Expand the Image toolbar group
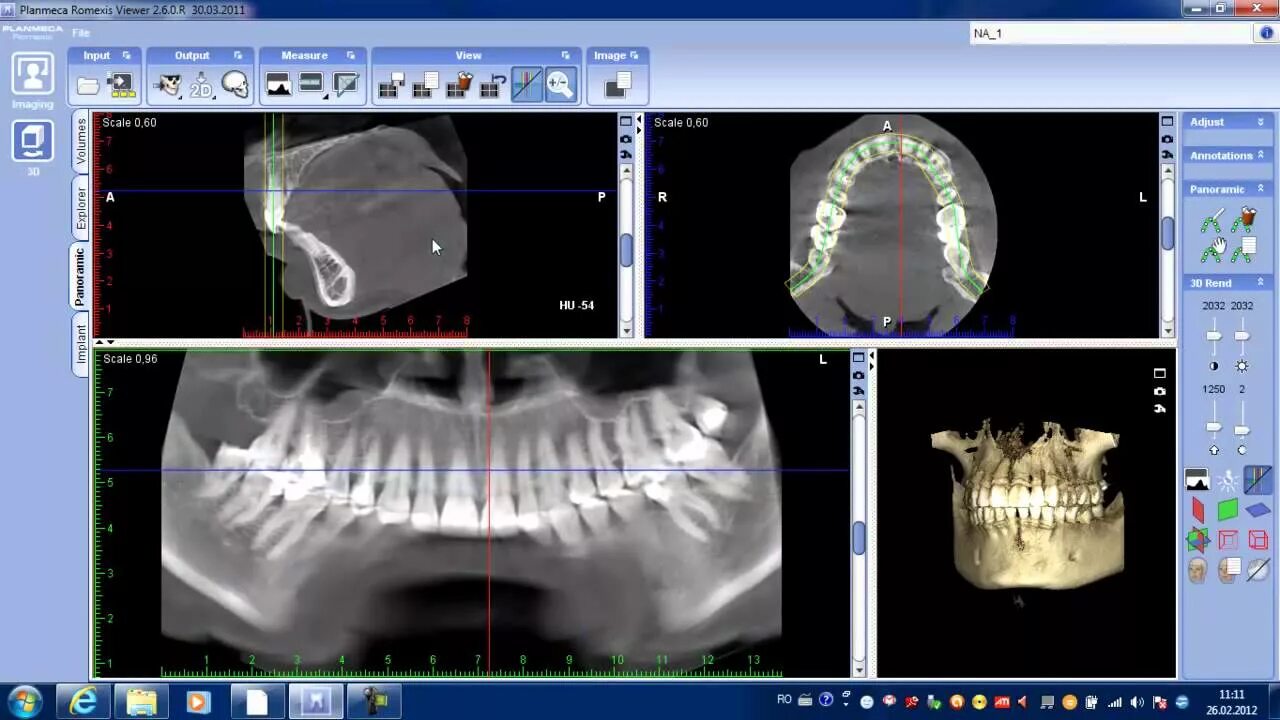The height and width of the screenshot is (720, 1280). coord(634,56)
